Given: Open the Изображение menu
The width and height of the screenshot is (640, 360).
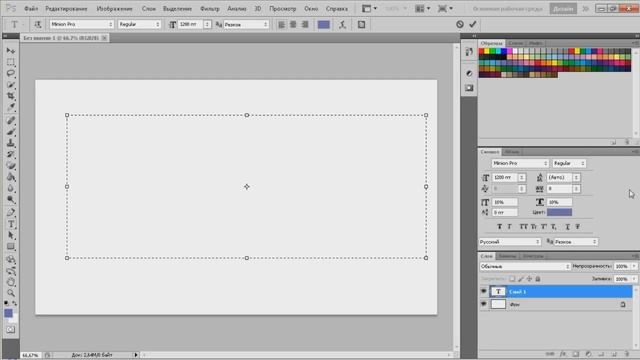Looking at the screenshot, I should tap(114, 9).
